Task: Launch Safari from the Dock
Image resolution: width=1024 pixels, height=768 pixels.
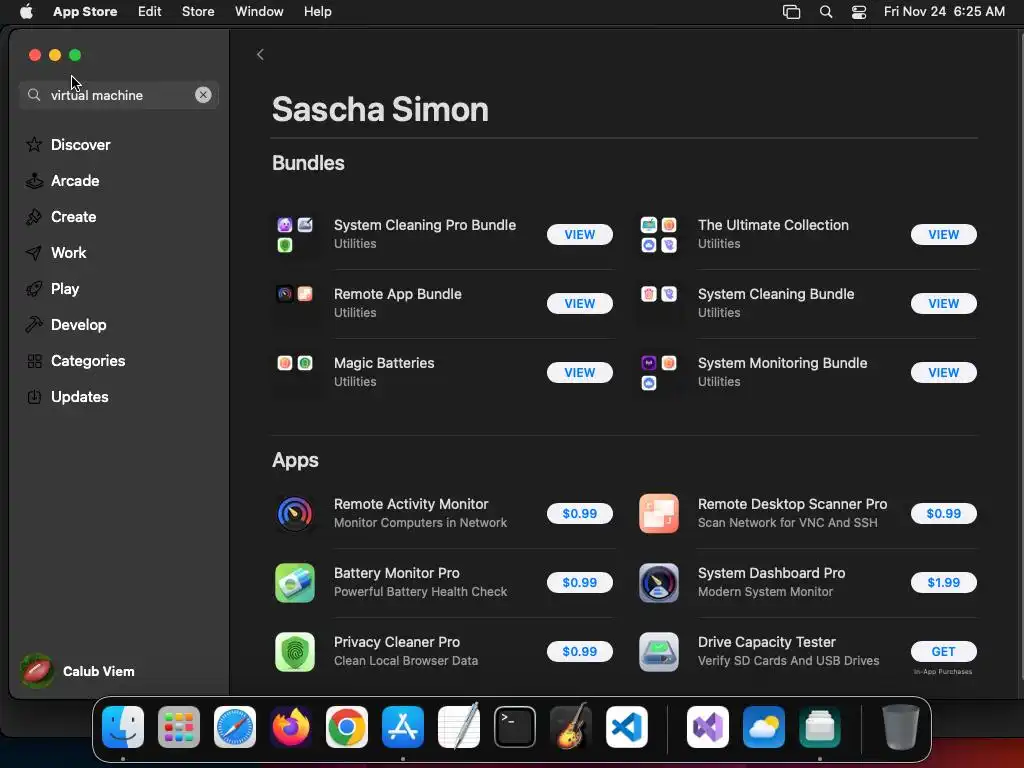Action: tap(234, 726)
